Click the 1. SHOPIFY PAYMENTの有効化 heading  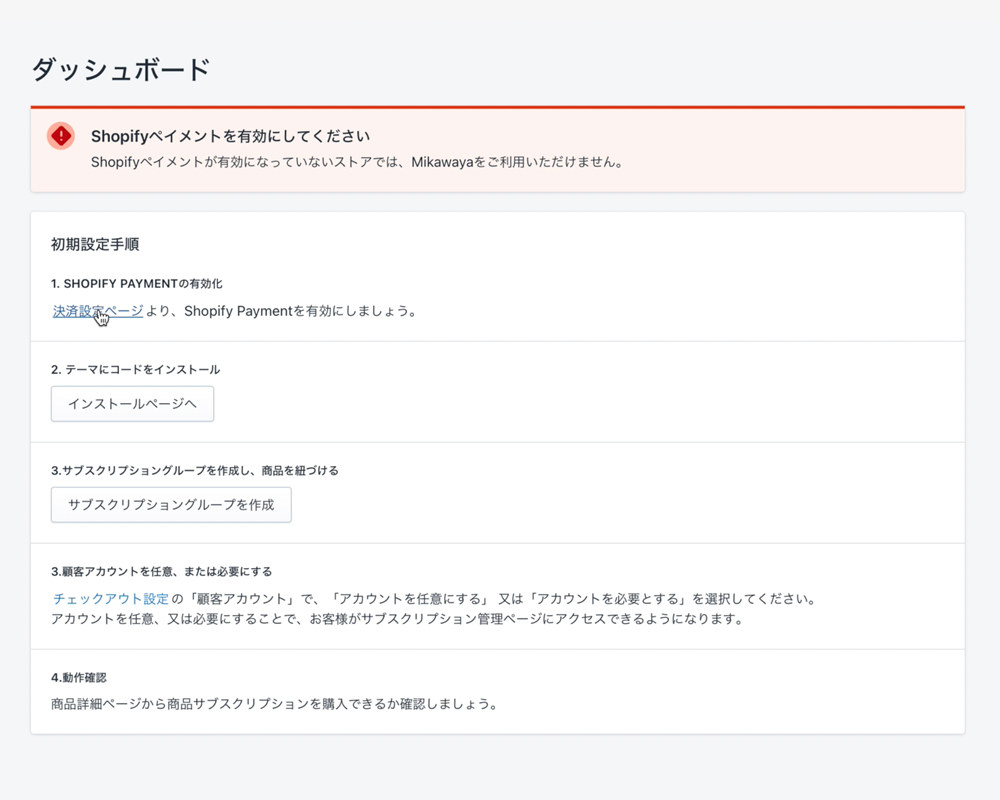(136, 284)
